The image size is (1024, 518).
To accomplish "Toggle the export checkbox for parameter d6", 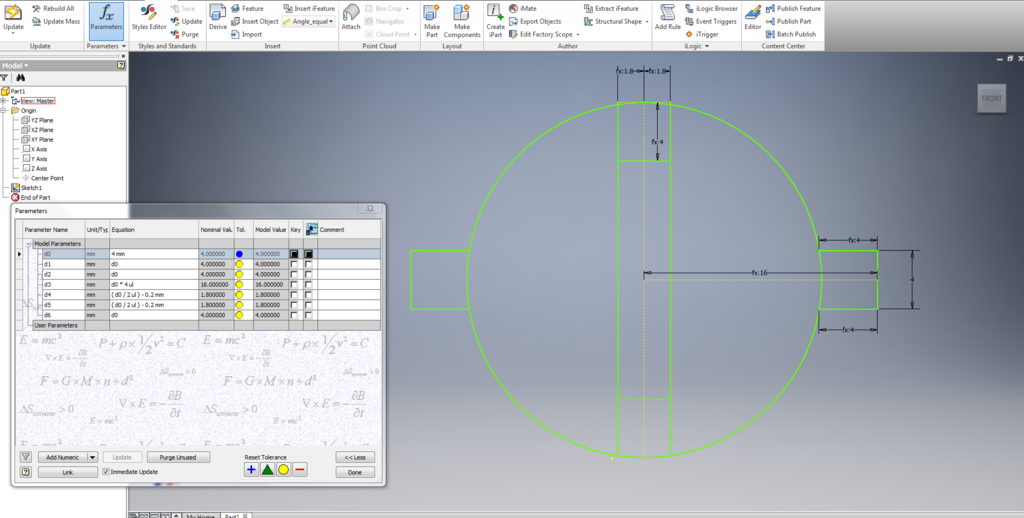I will (x=308, y=315).
